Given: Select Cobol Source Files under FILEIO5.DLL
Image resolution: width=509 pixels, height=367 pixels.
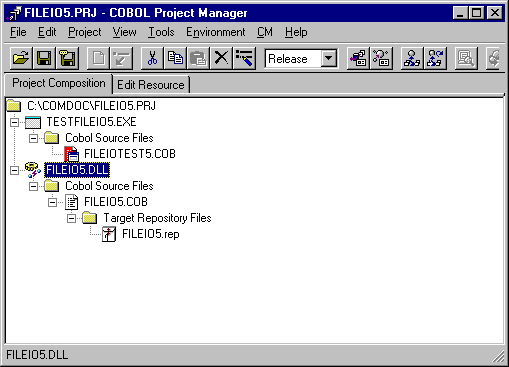Looking at the screenshot, I should (x=109, y=186).
